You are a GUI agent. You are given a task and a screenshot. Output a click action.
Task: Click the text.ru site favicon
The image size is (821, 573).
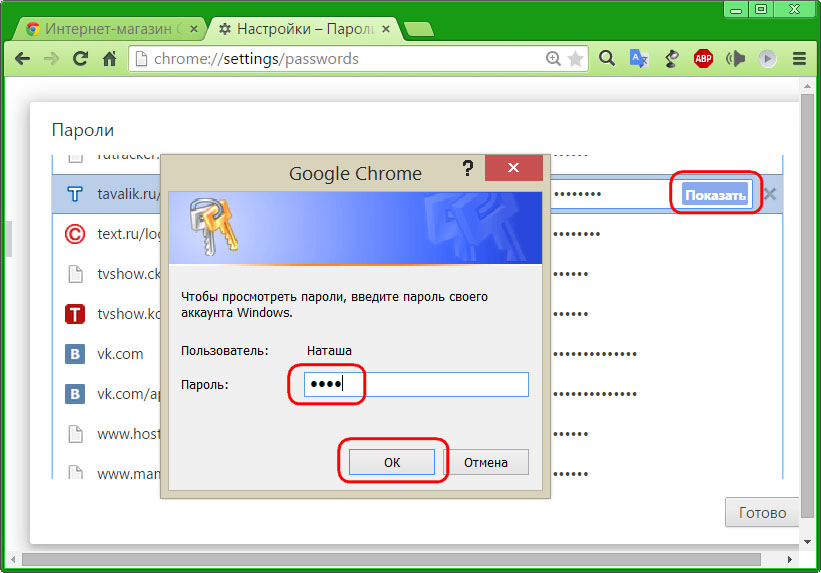click(x=75, y=234)
